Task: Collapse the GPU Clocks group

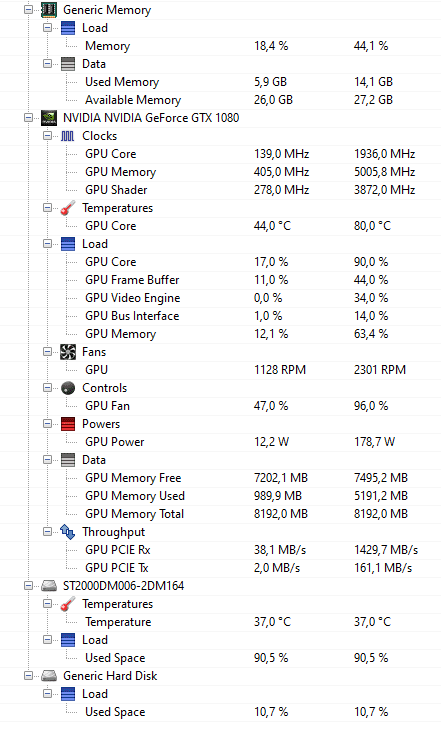Action: [47, 136]
